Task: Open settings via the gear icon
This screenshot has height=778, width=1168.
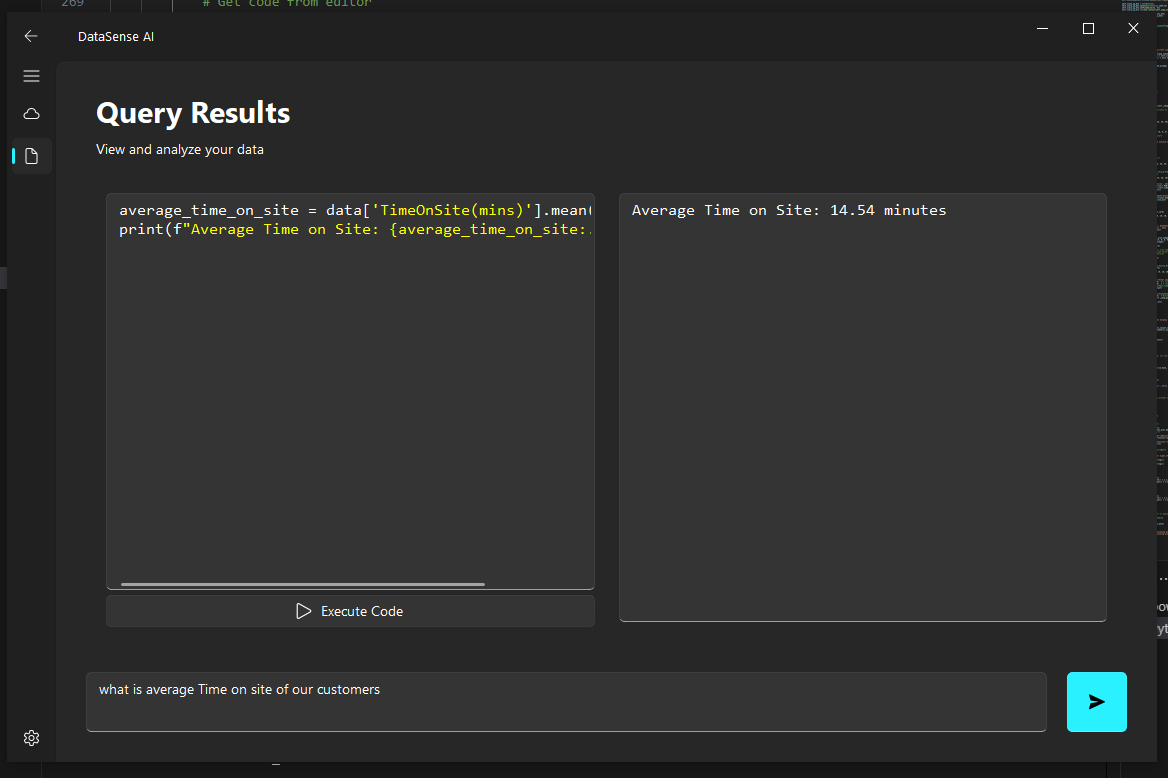Action: 31,738
